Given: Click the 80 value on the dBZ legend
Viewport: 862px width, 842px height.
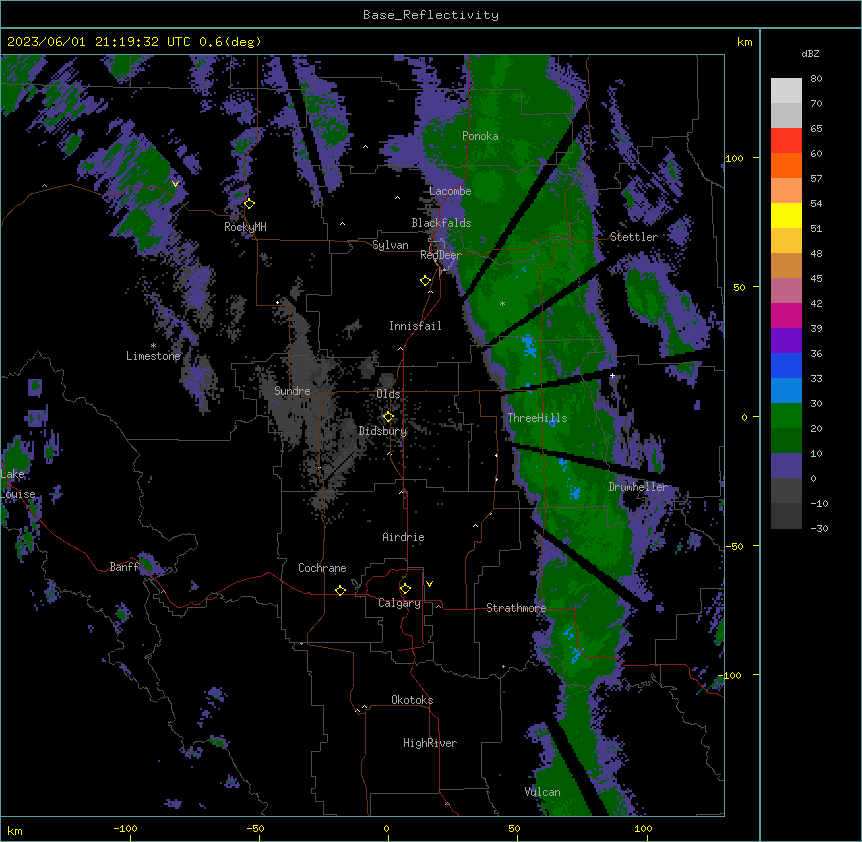Looking at the screenshot, I should (x=816, y=79).
